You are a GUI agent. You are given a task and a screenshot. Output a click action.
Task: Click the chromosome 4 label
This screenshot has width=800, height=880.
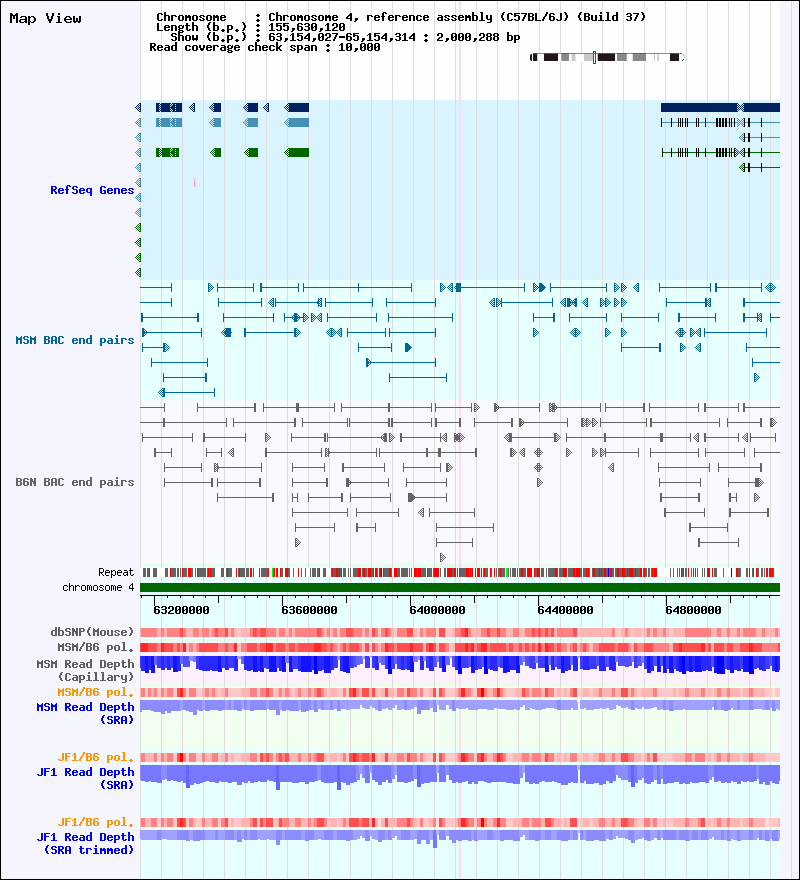(x=98, y=588)
